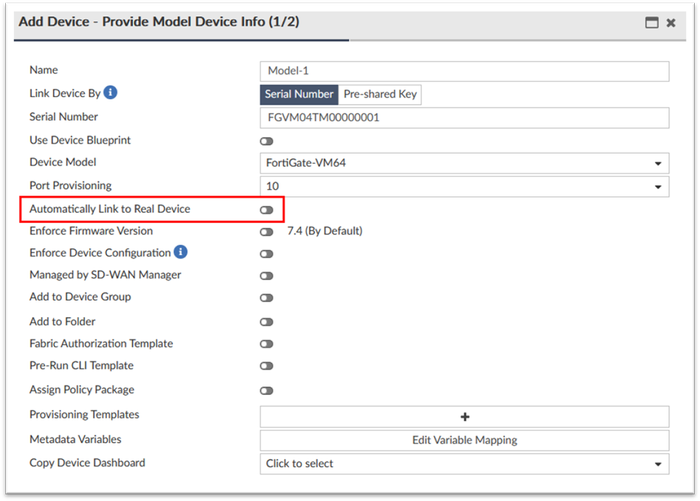Viewport: 700px width, 501px height.
Task: Switch to Pre-shared Key option
Action: pos(380,95)
